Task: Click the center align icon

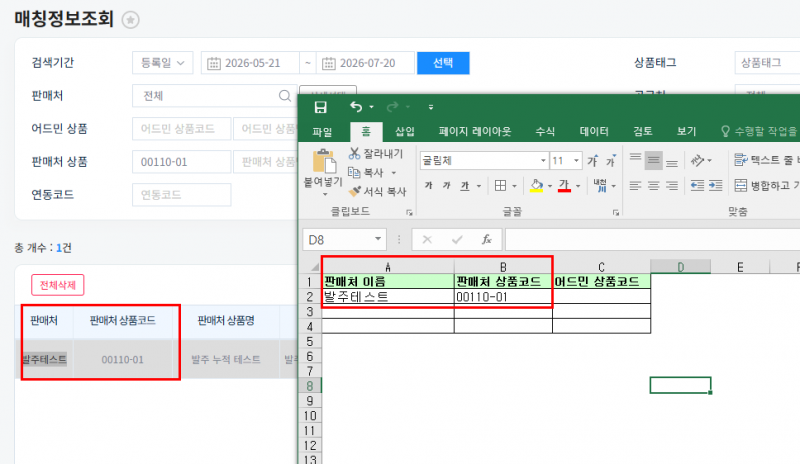Action: [654, 186]
